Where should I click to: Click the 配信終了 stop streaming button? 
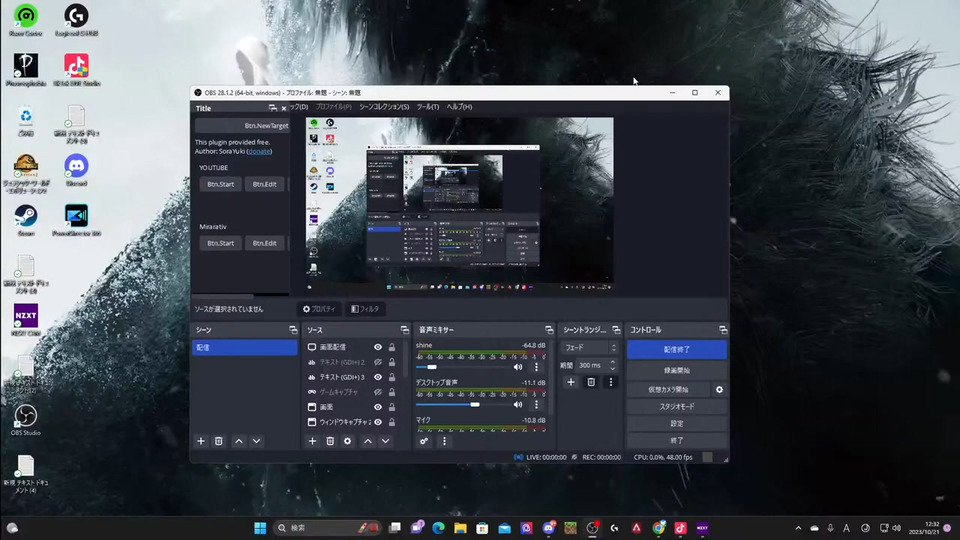pyautogui.click(x=677, y=350)
